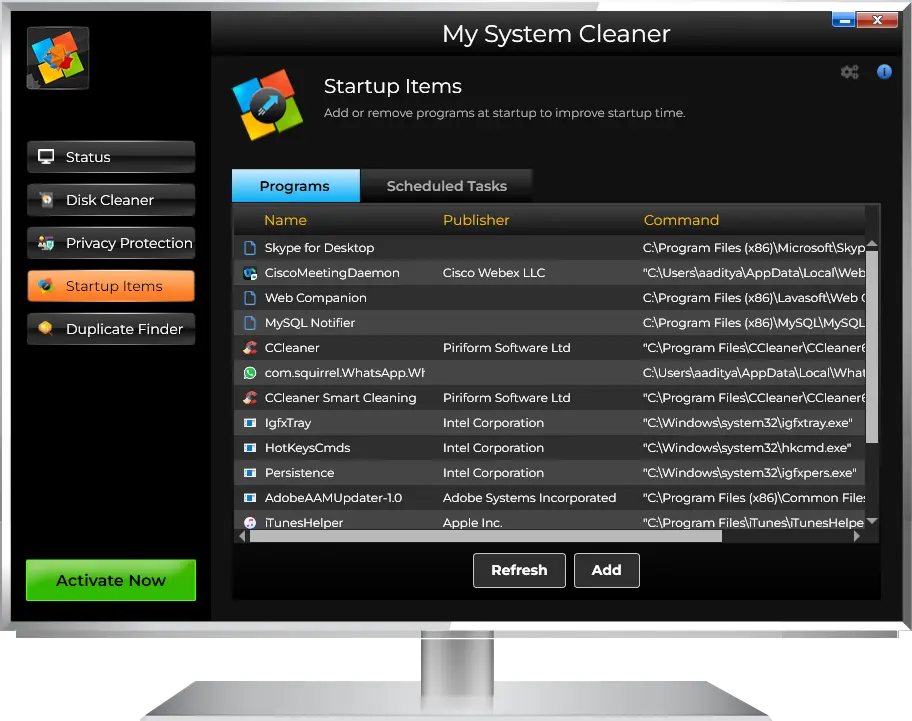The image size is (912, 721).
Task: Click the blue info icon
Action: [884, 72]
